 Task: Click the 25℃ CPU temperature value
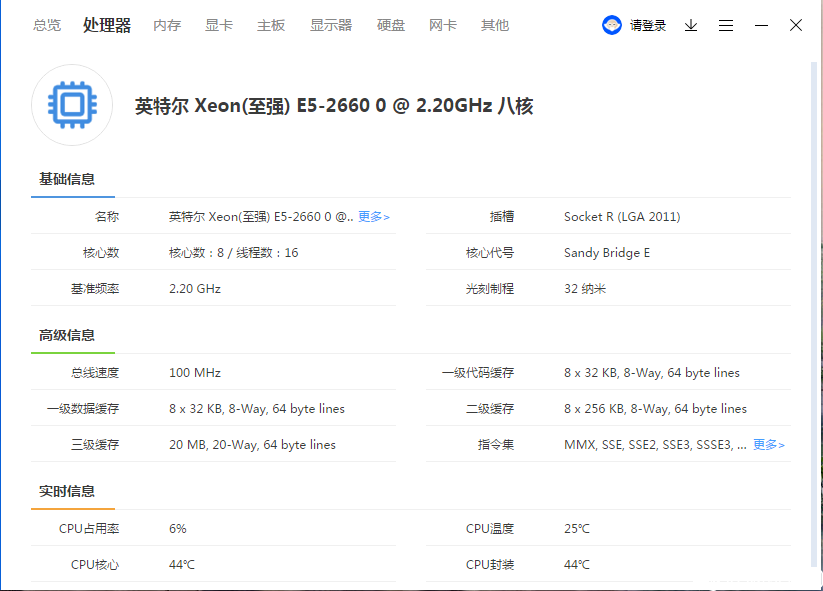[x=577, y=529]
